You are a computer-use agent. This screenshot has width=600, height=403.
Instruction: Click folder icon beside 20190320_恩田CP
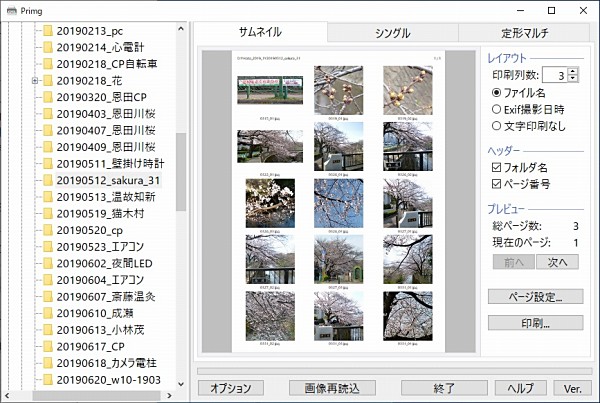coord(48,97)
